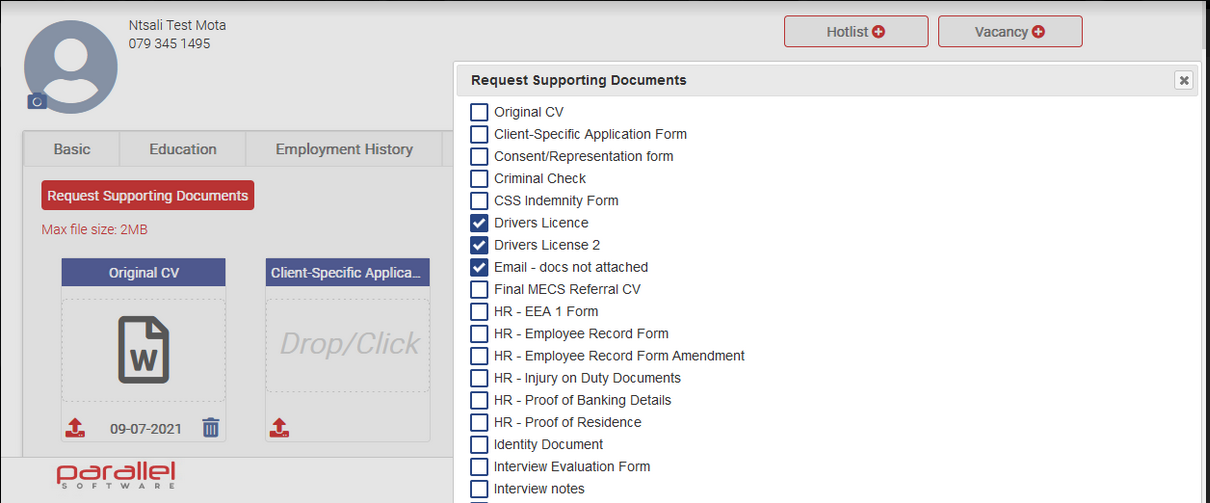Uncheck the Drivers Licence checkbox

click(479, 223)
